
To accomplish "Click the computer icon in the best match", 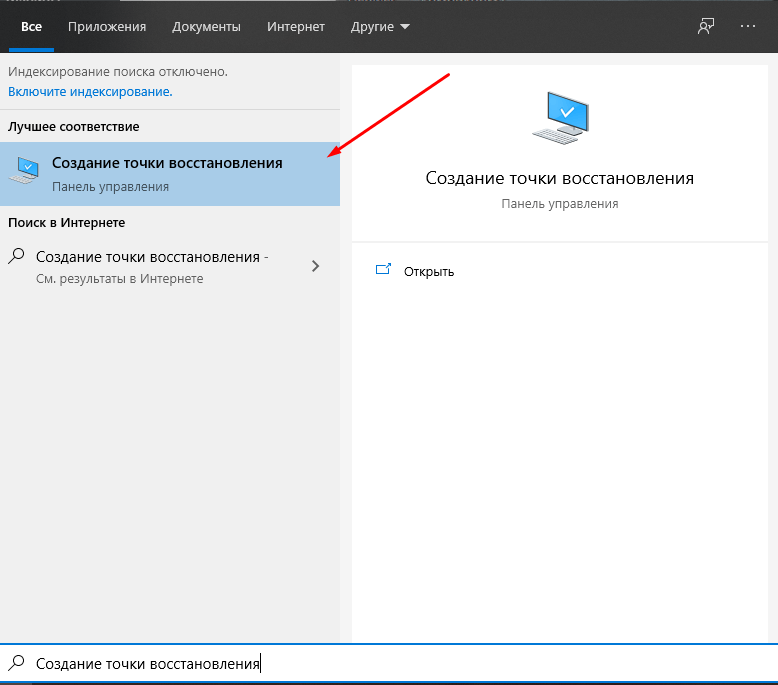I will click(25, 170).
